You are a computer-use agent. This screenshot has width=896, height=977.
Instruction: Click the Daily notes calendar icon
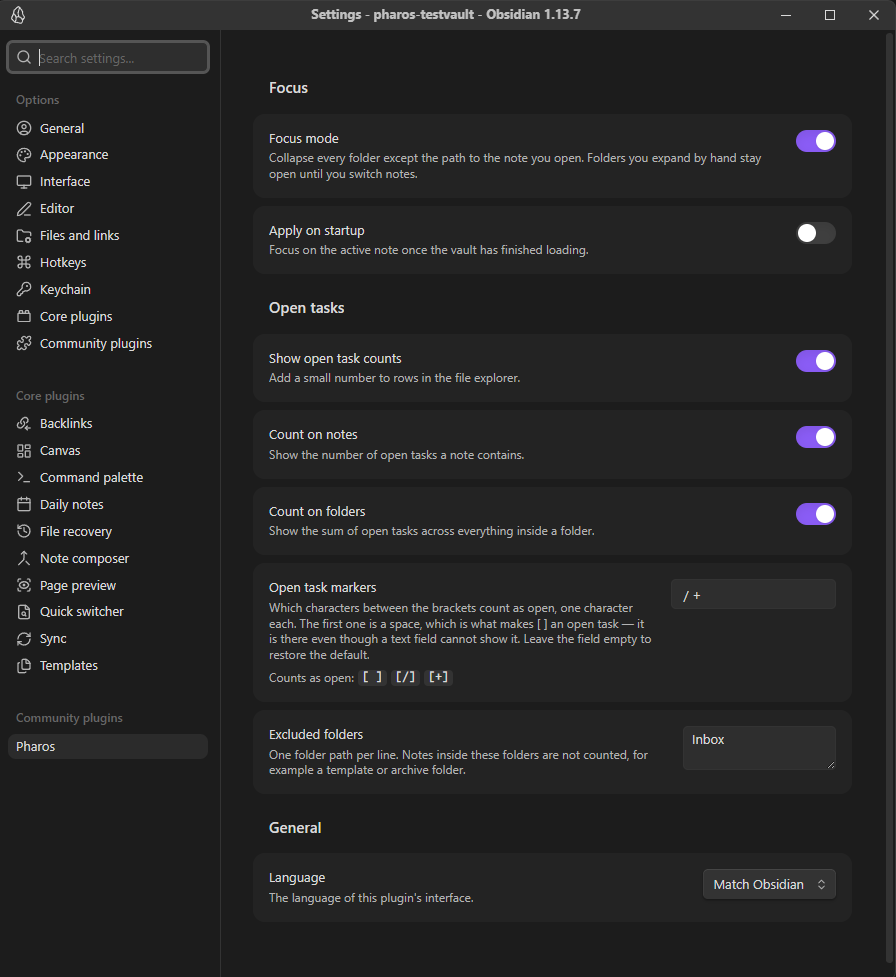(x=24, y=504)
